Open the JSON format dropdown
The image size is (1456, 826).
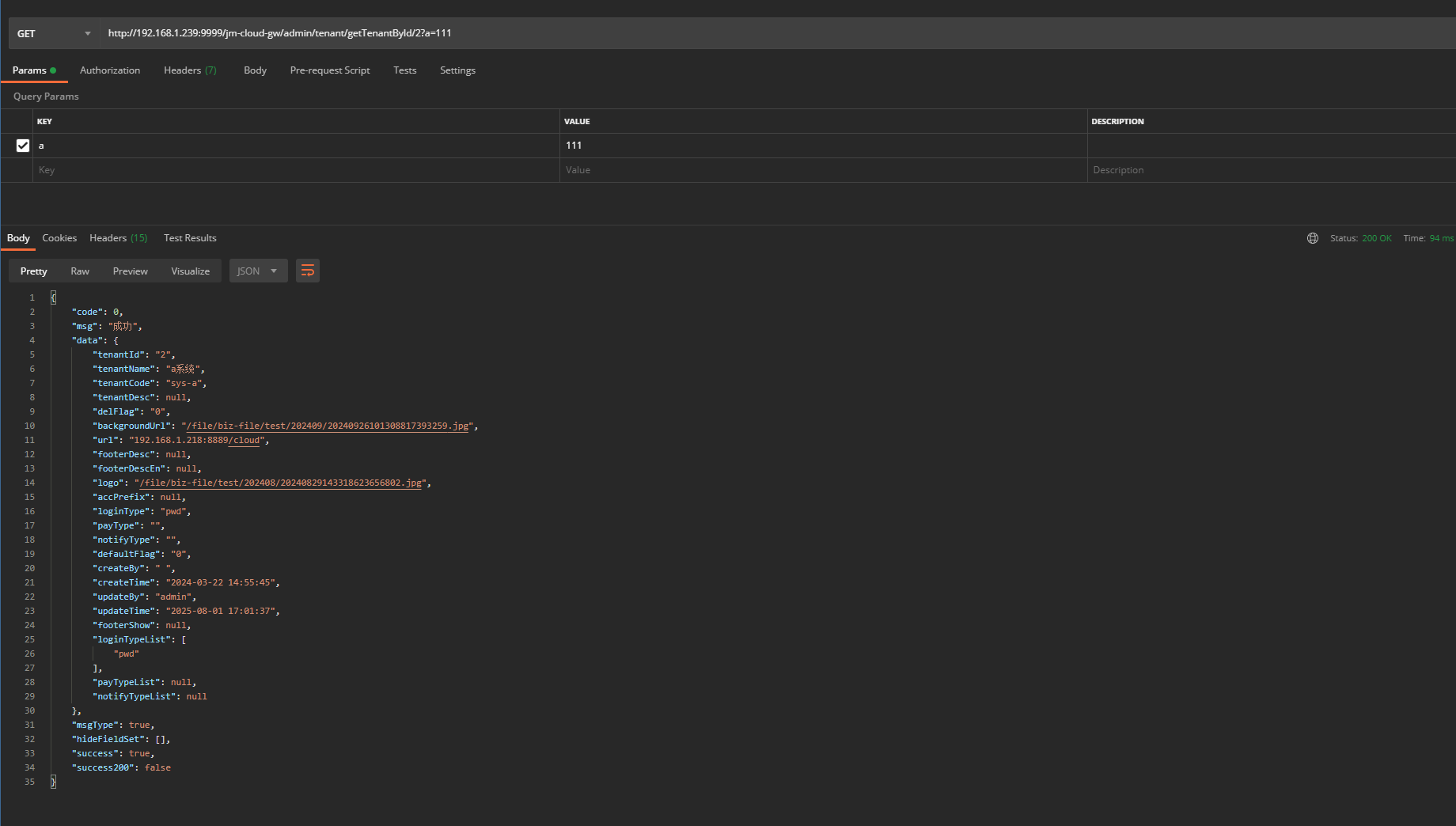[x=258, y=271]
